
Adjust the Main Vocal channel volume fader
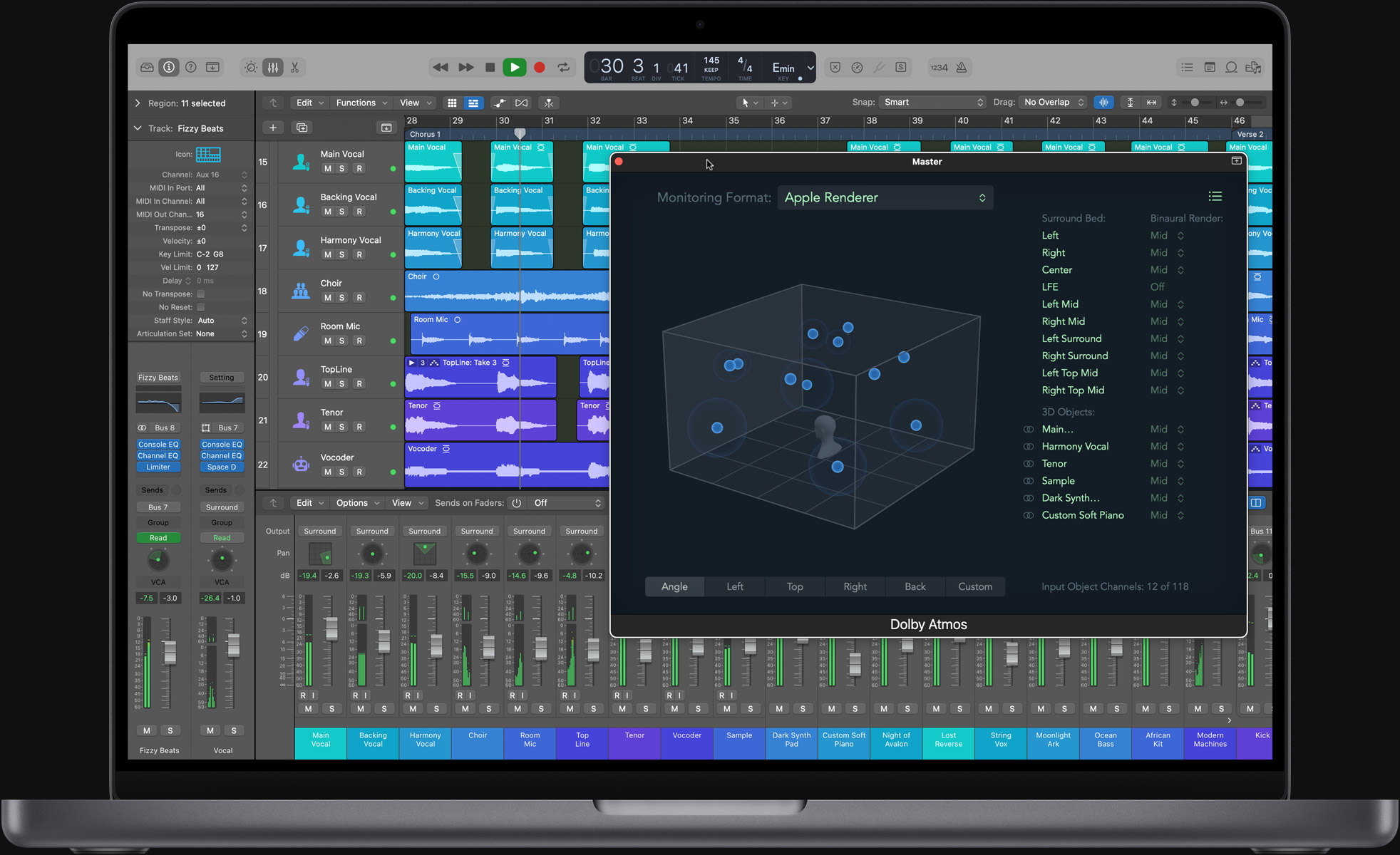tap(331, 628)
